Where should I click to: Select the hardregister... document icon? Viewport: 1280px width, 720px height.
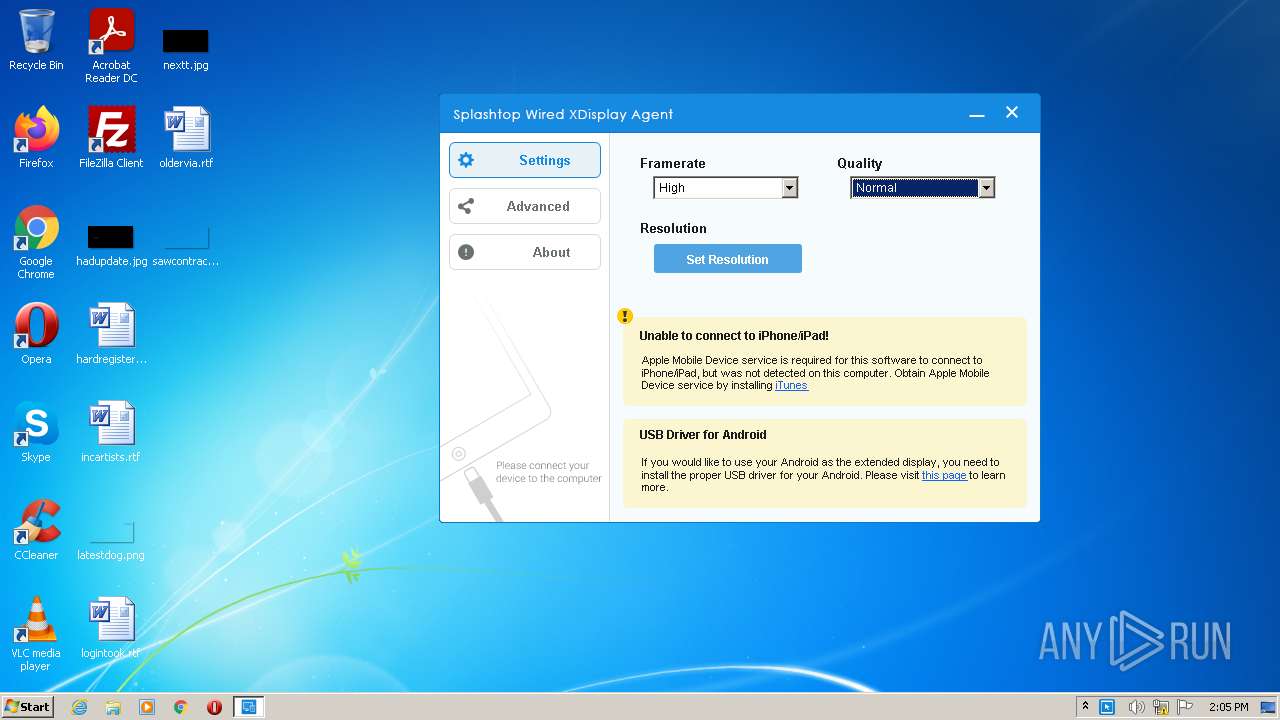tap(111, 333)
